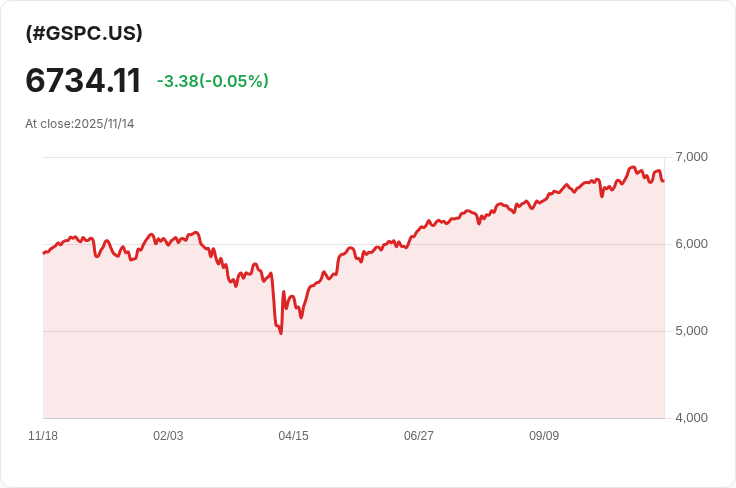
Task: Click the highest peak of the price line
Action: 632,167
